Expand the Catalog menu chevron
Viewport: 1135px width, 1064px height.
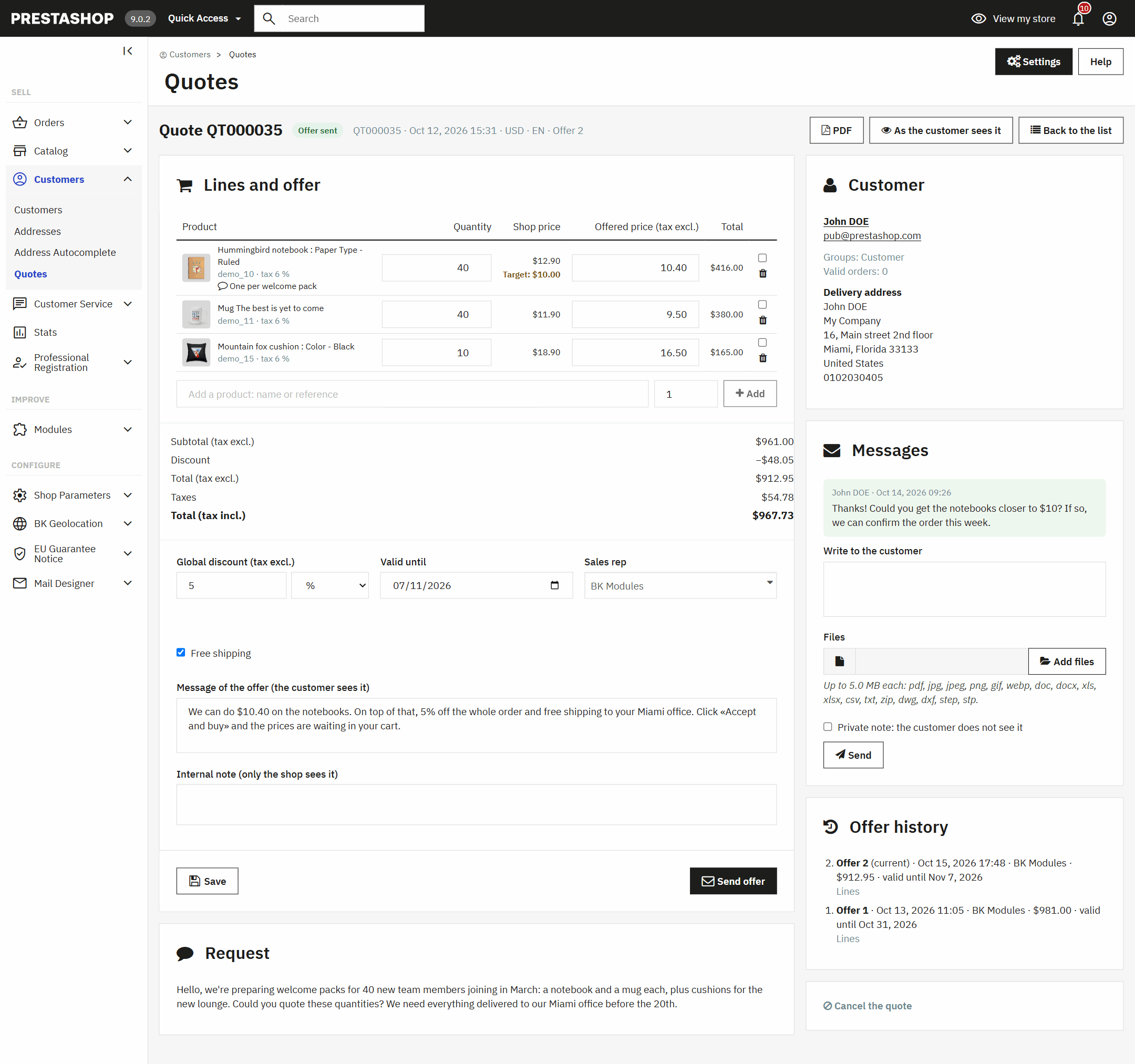128,151
